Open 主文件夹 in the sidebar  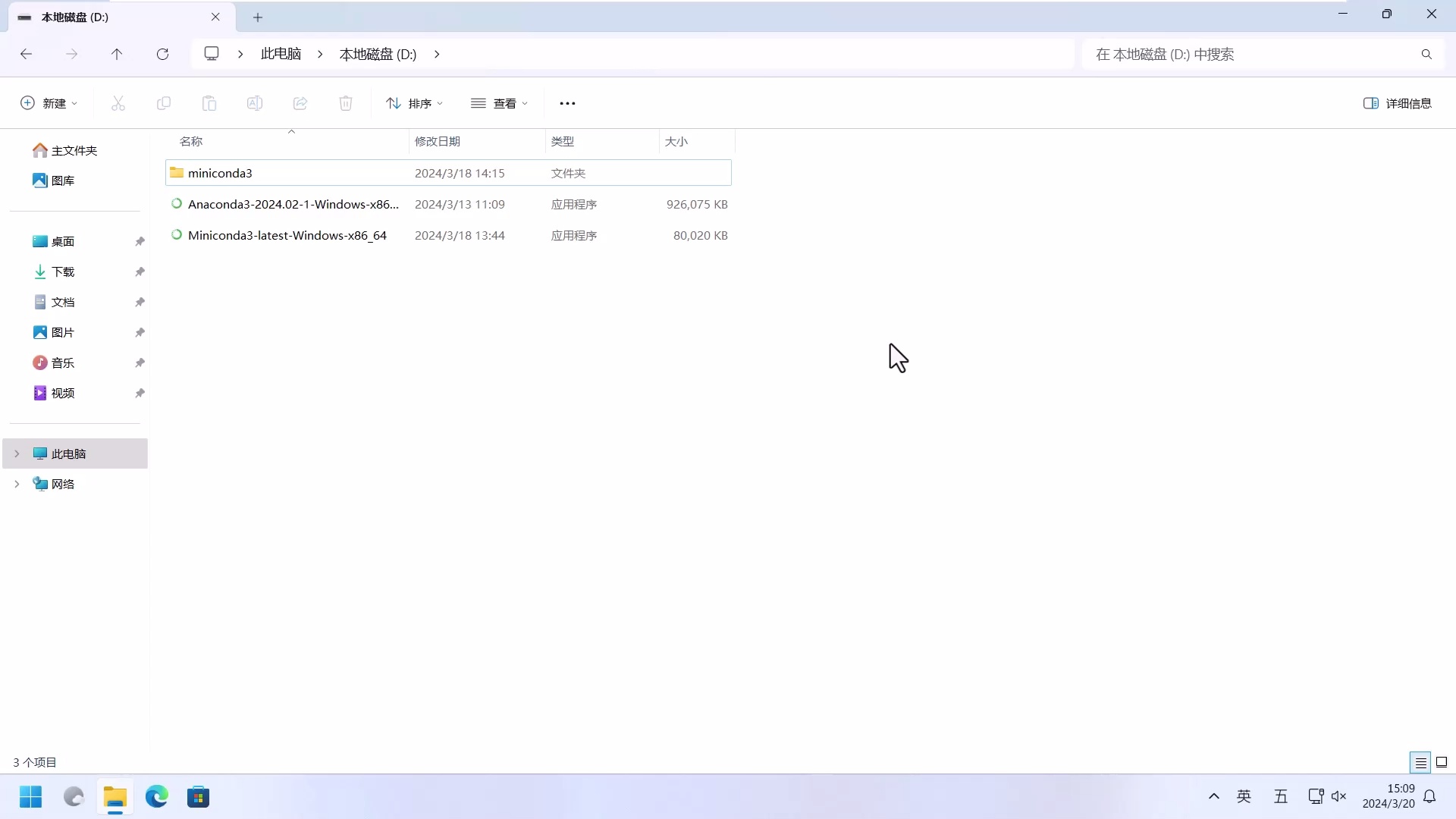[65, 150]
